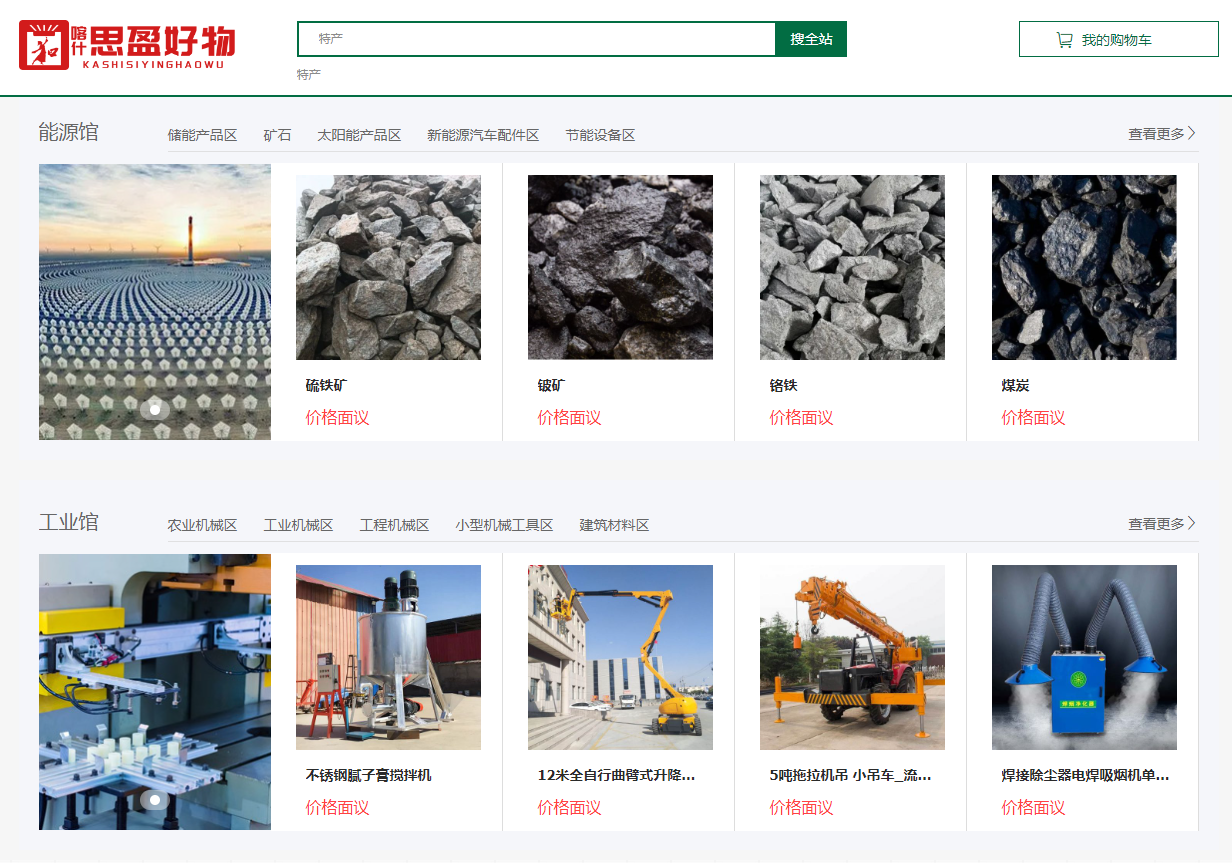View more in 工业馆 via 查看更多
This screenshot has width=1232, height=863.
click(x=1162, y=523)
